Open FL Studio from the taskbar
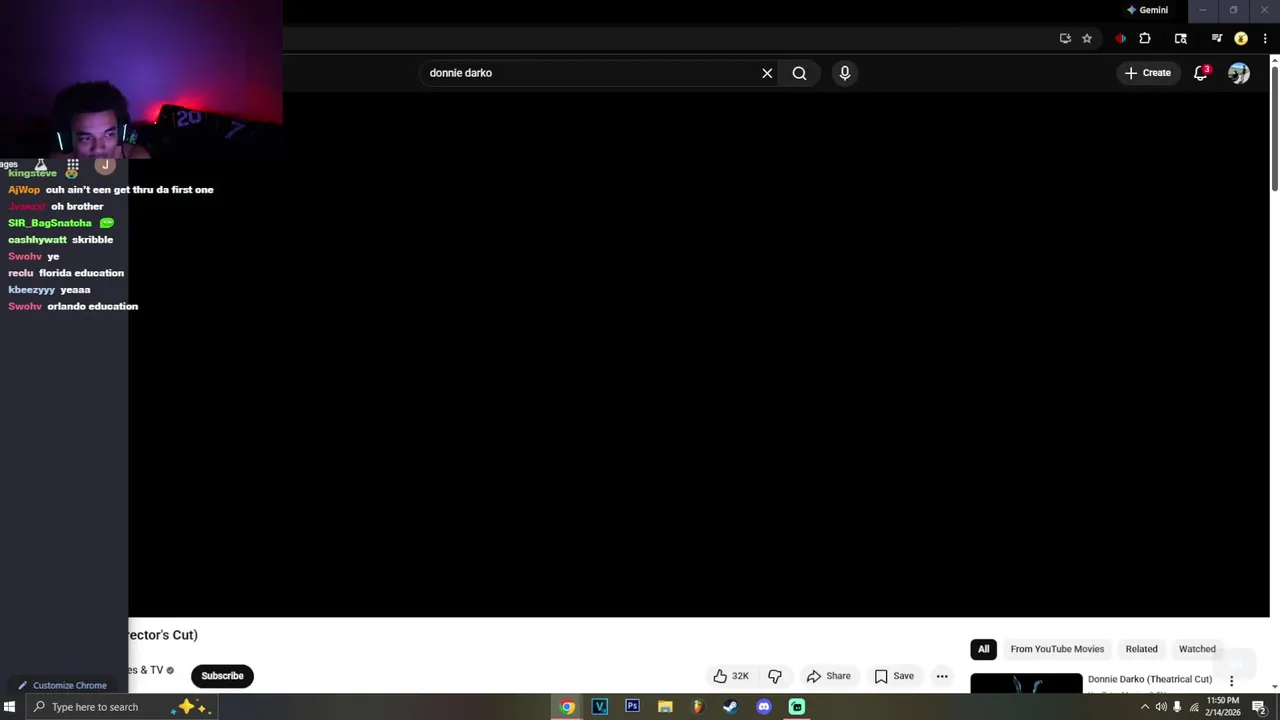The width and height of the screenshot is (1280, 720). click(698, 707)
